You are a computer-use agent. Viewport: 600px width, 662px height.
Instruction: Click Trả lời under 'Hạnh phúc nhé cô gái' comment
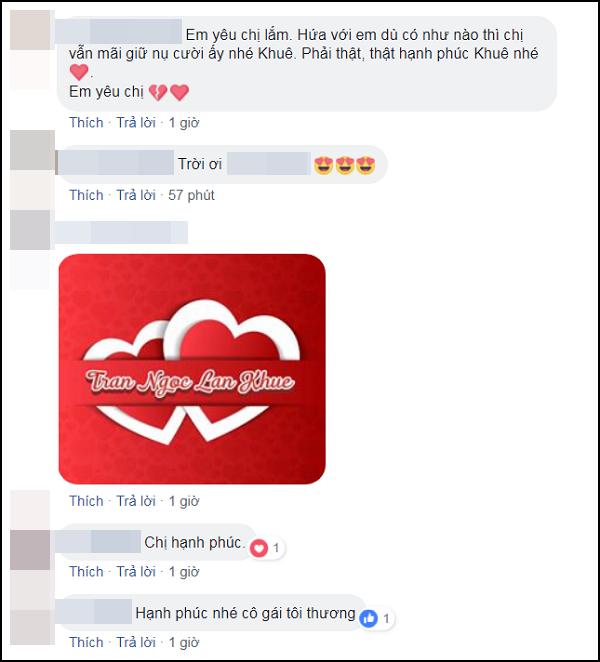tap(136, 642)
